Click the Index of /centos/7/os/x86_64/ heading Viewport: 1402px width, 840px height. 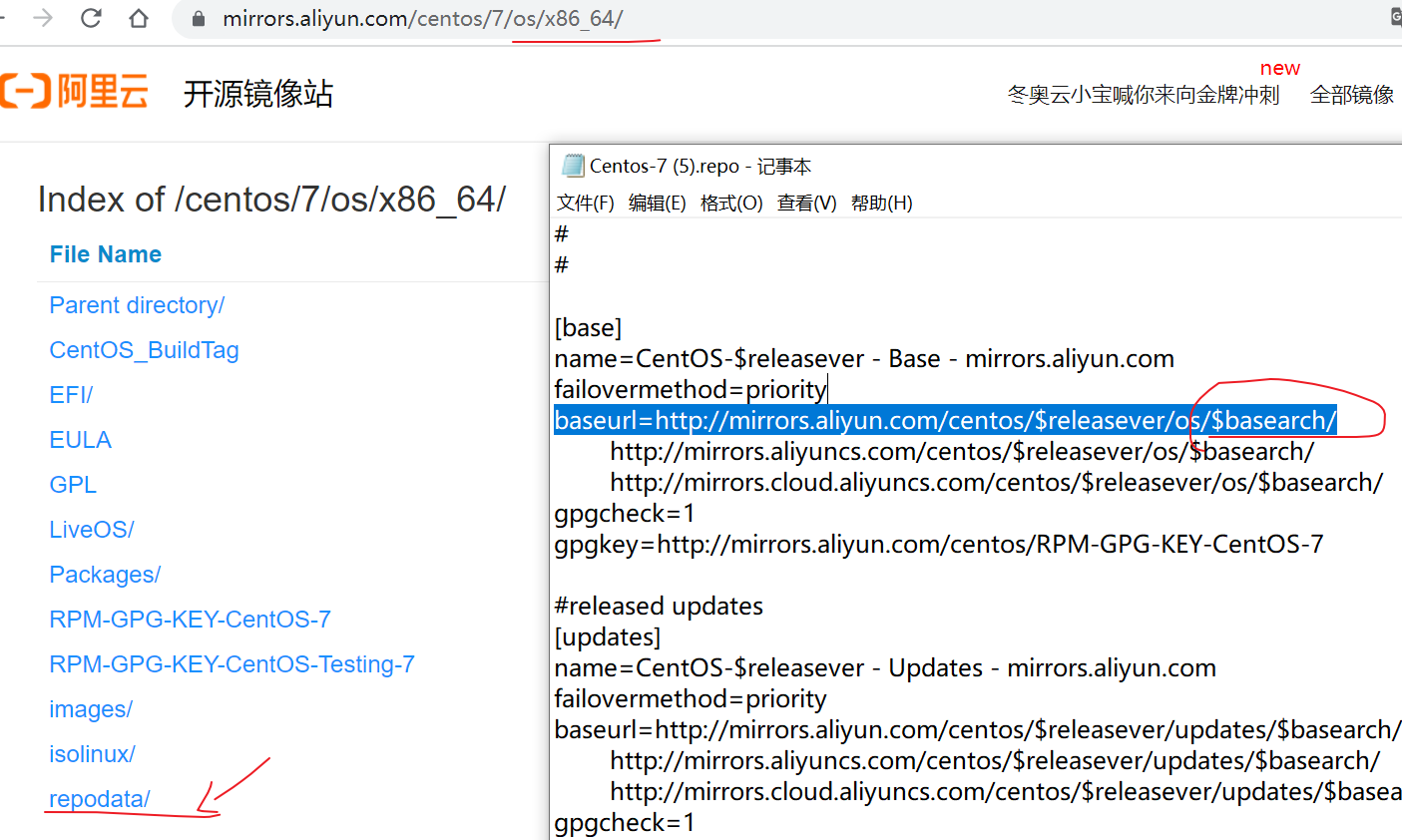pos(271,200)
